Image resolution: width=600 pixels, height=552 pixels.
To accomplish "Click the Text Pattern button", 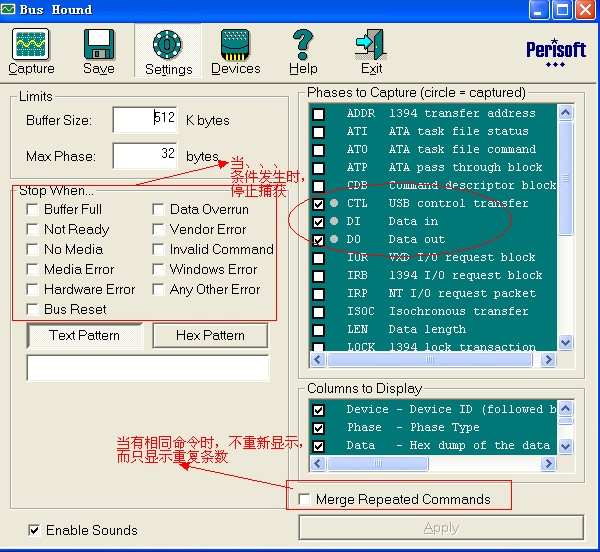I will (85, 335).
